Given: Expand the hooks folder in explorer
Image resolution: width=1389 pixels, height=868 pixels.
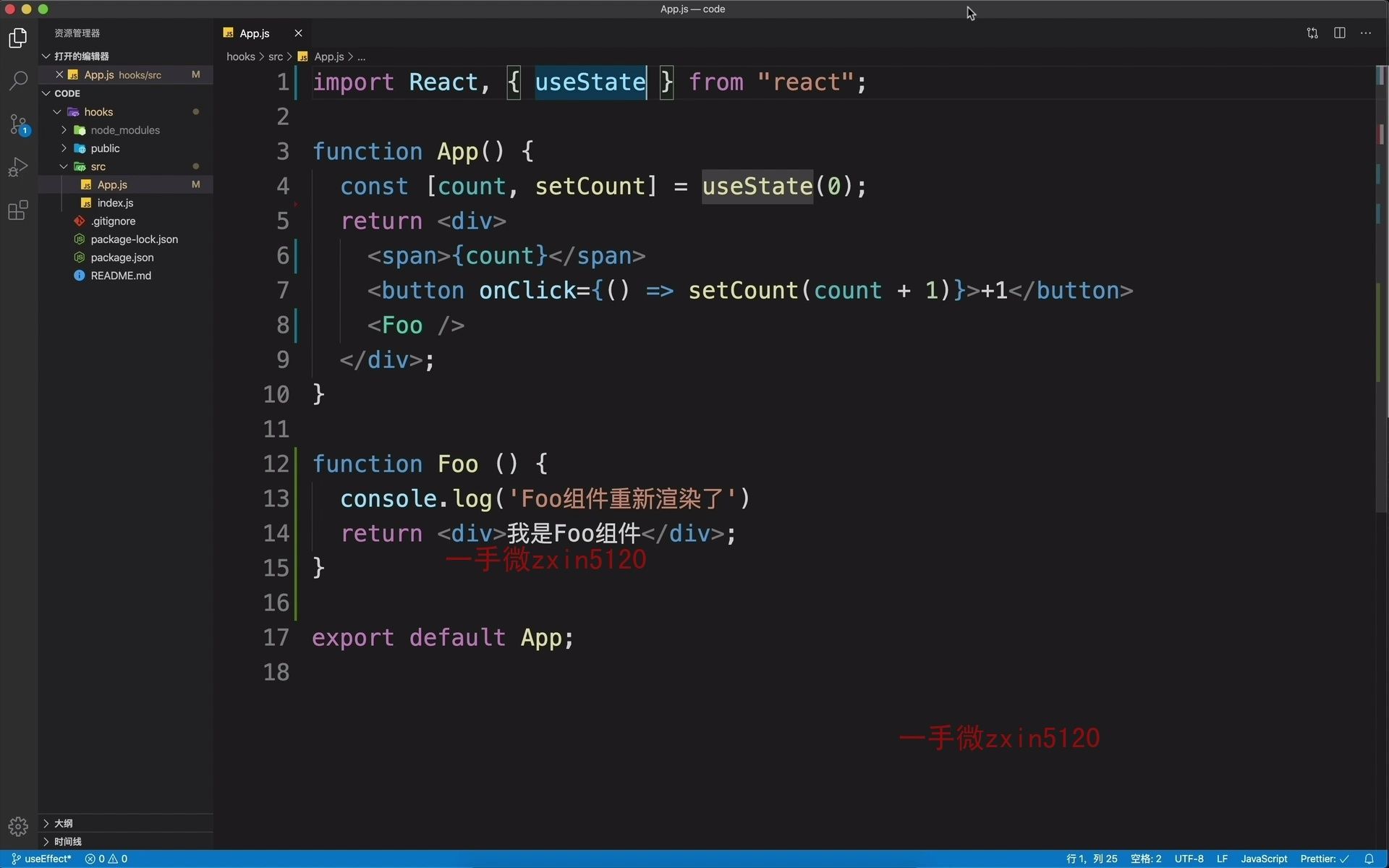Looking at the screenshot, I should (99, 111).
